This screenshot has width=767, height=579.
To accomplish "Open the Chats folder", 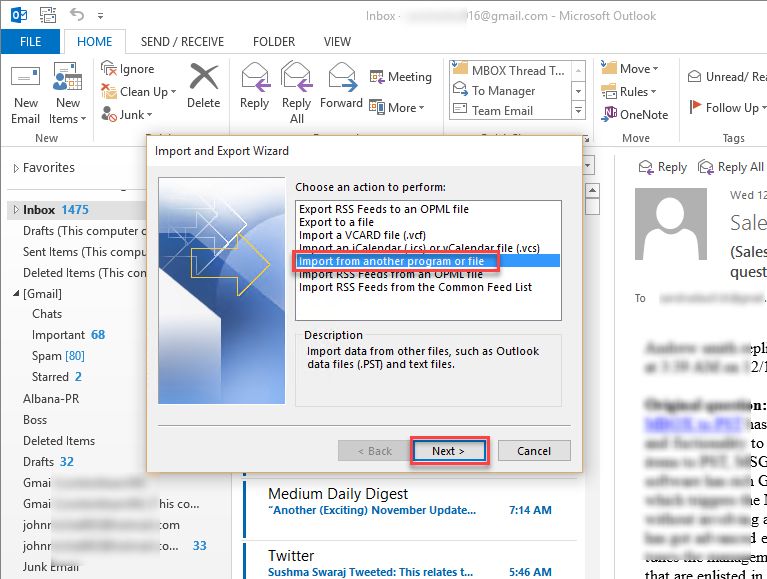I will point(47,314).
